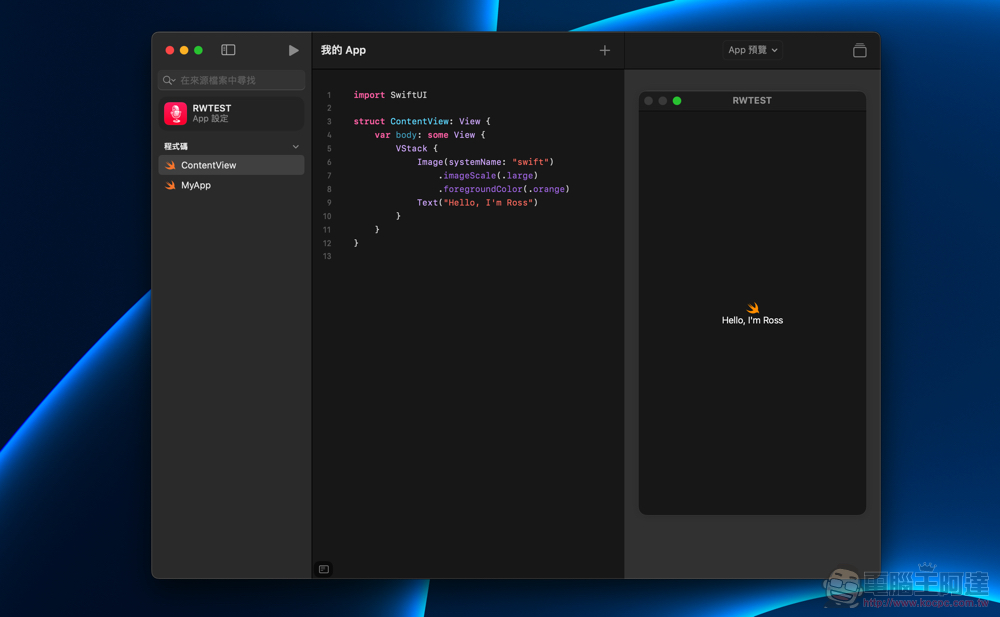Click line number 9 in the gutter
The image size is (1000, 617).
click(x=328, y=203)
